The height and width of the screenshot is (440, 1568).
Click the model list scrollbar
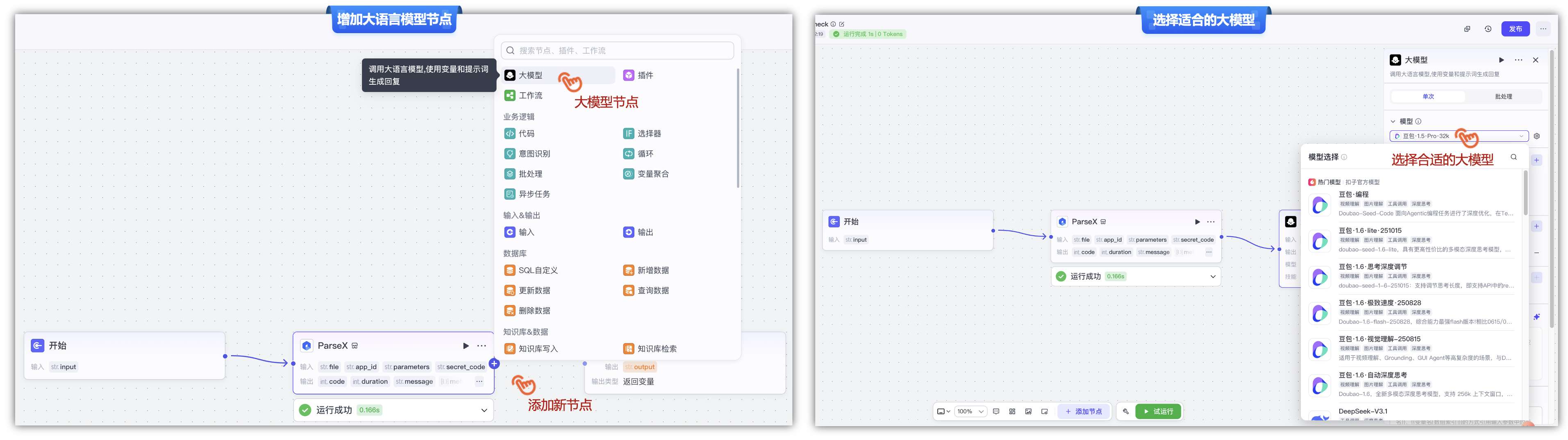tap(1526, 193)
